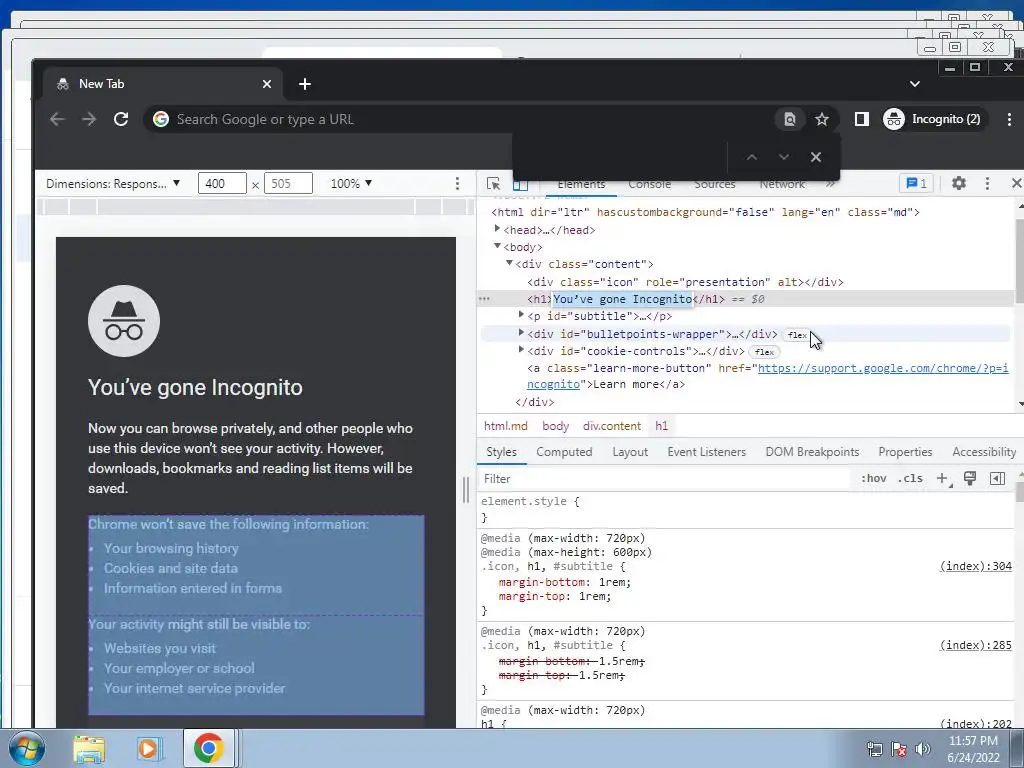Open DevTools settings gear
This screenshot has width=1024, height=768.
point(958,184)
